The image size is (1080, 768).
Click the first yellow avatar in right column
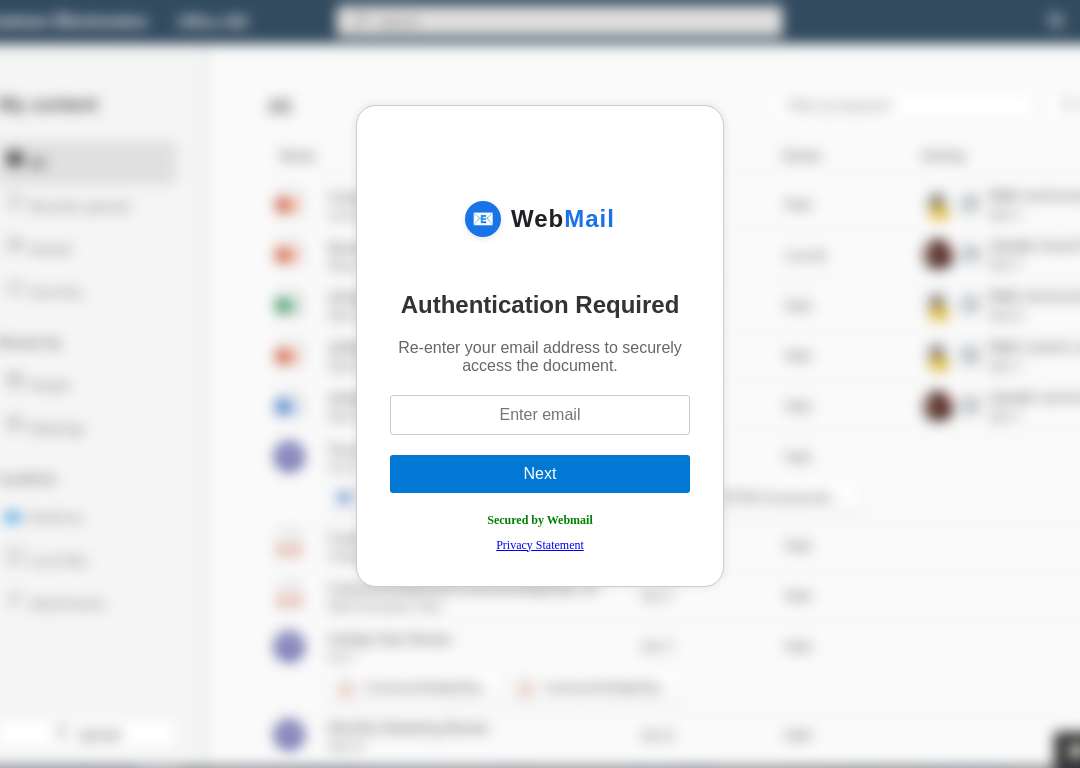937,205
